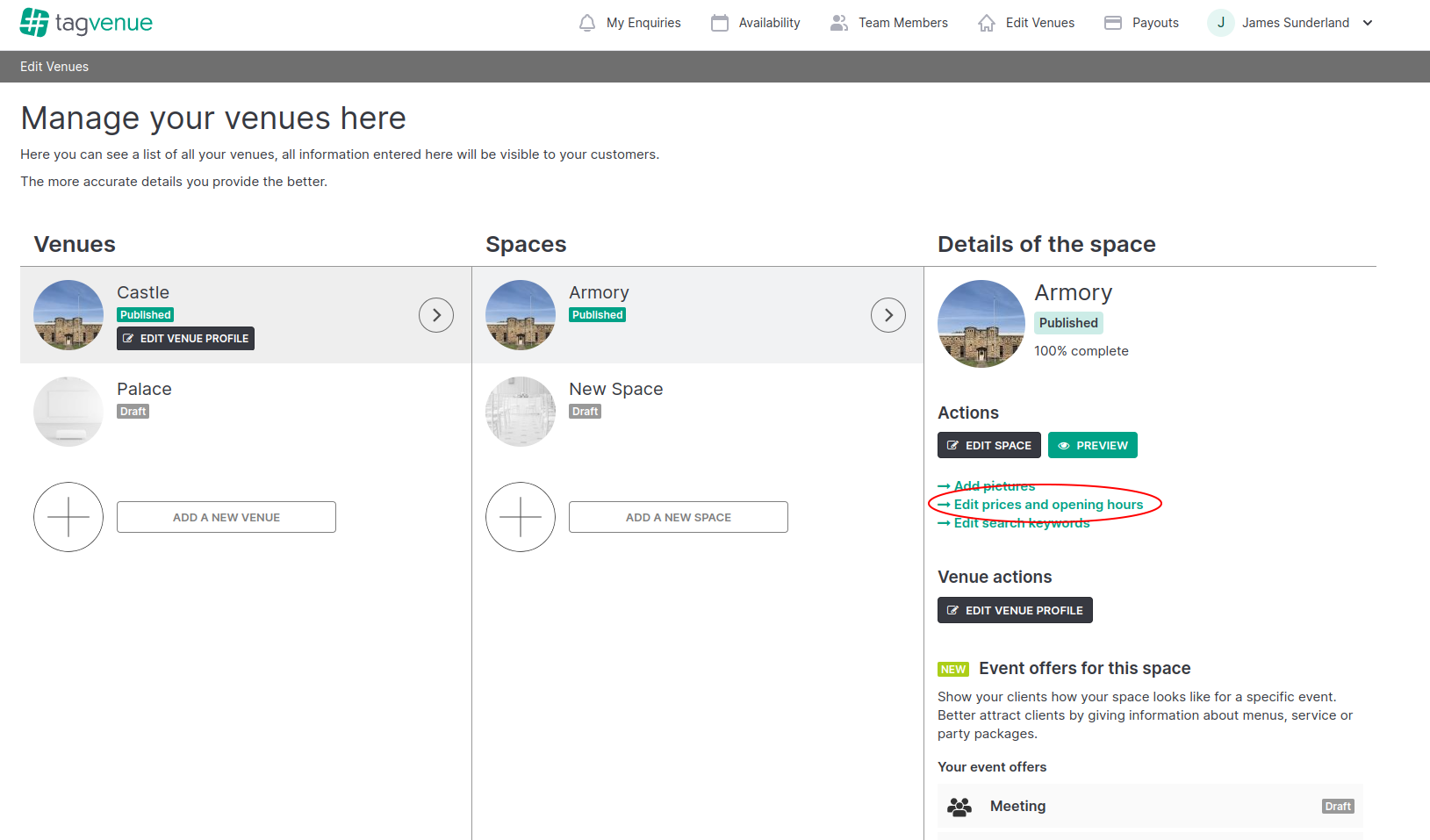Screen dimensions: 1430x840
Task: Select the New Space thumbnail
Action: [x=521, y=412]
